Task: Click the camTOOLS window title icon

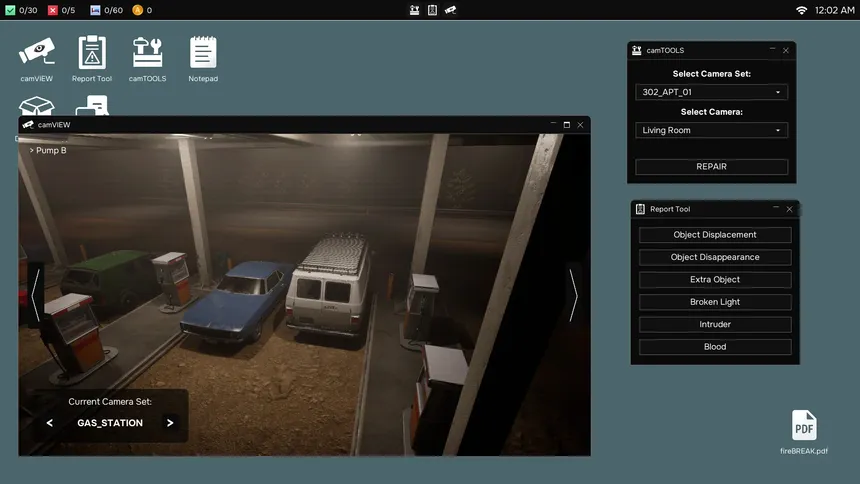Action: point(637,50)
